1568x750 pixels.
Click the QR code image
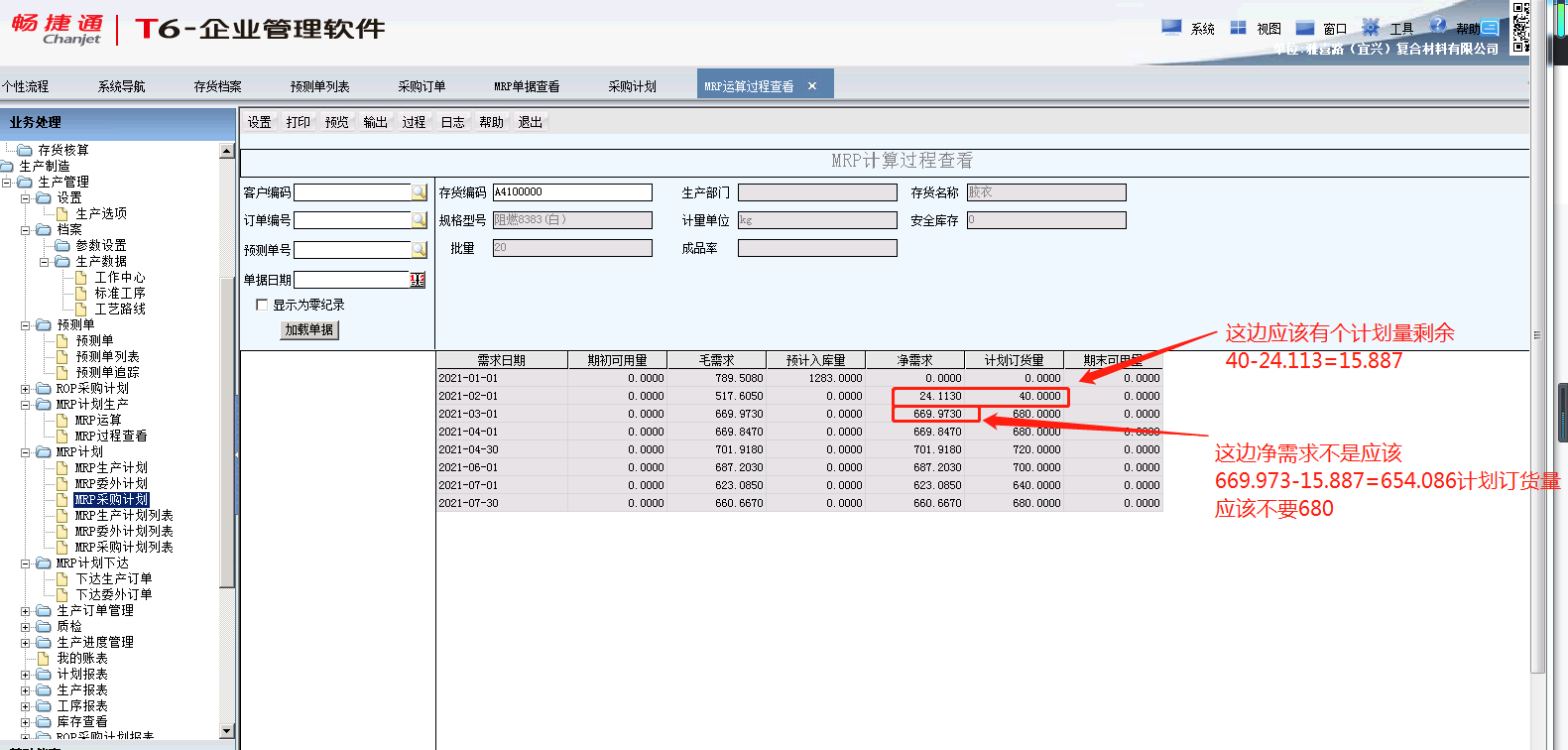click(x=1520, y=28)
